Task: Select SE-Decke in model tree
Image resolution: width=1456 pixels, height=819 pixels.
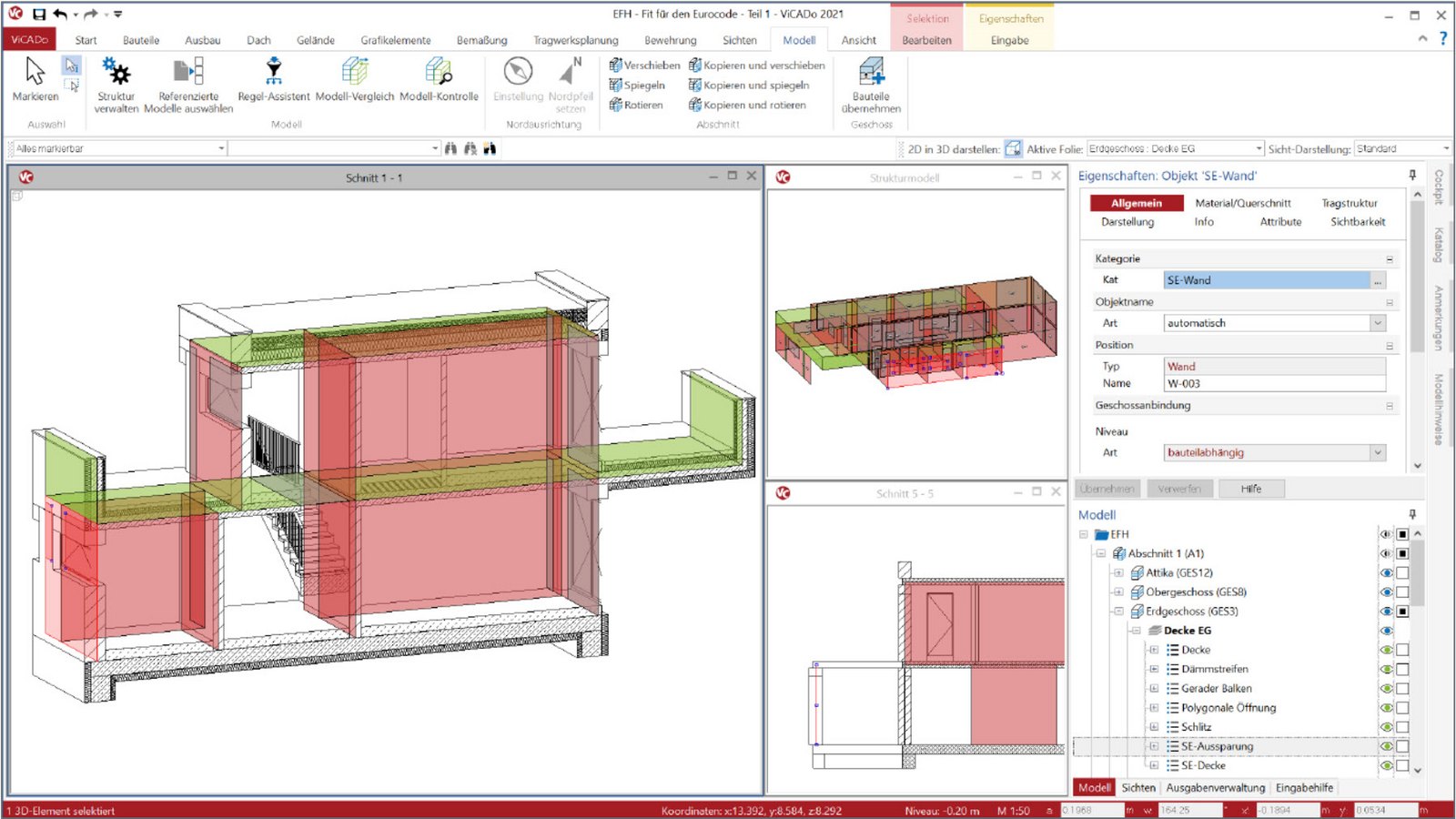Action: click(1203, 765)
